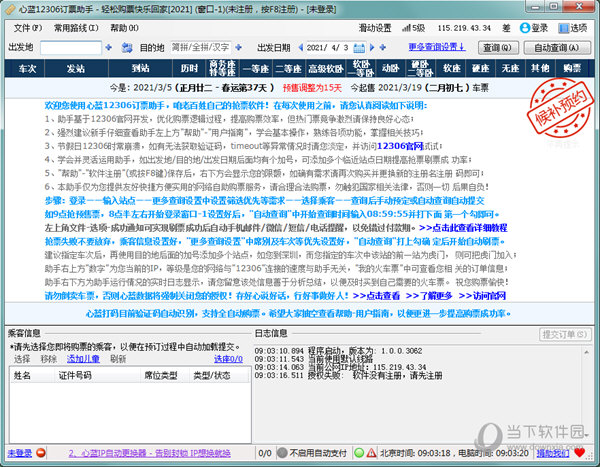
Task: Open the 12306官网 link in the notes
Action: tap(400, 146)
